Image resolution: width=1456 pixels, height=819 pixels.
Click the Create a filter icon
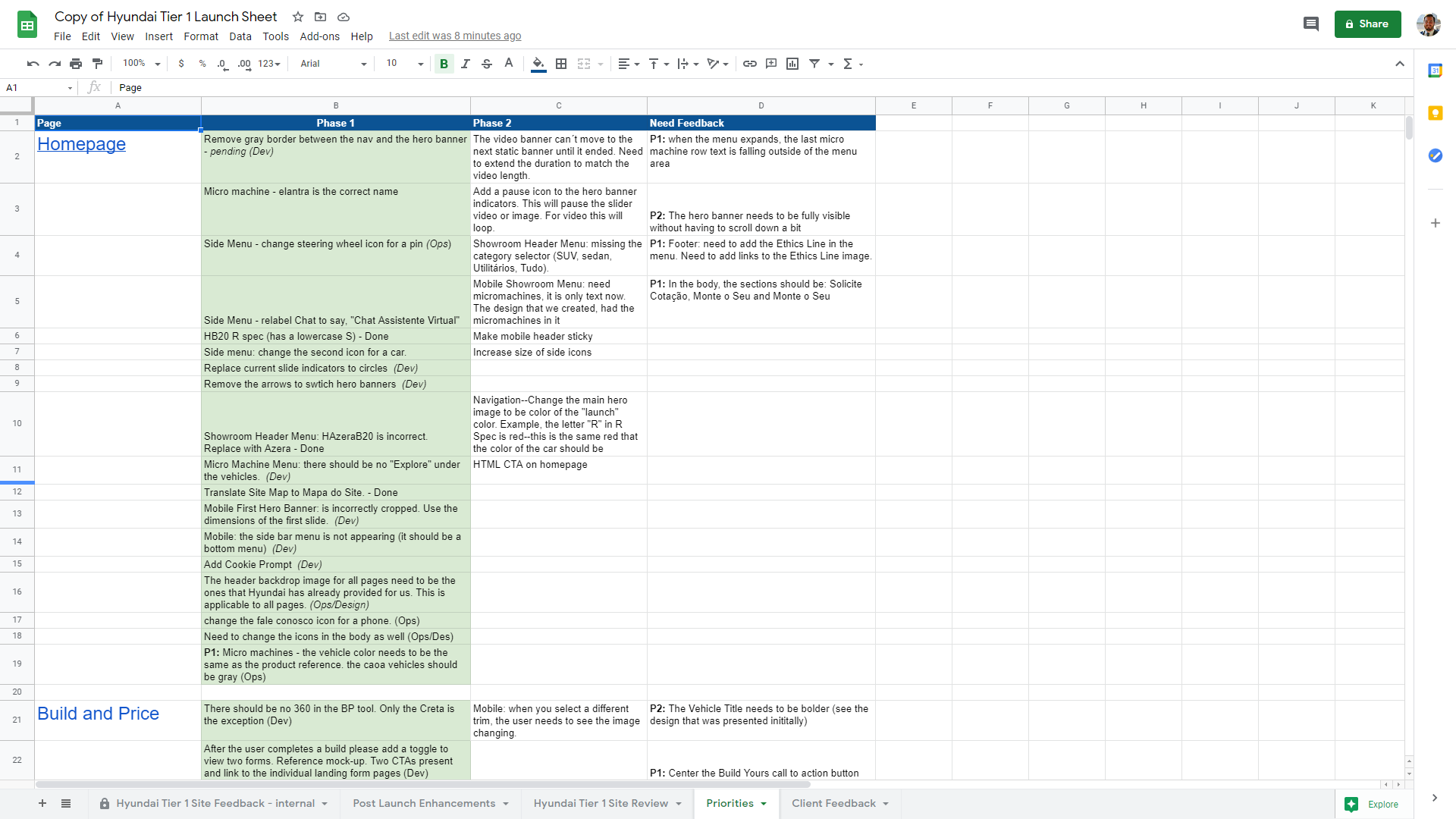pyautogui.click(x=814, y=64)
